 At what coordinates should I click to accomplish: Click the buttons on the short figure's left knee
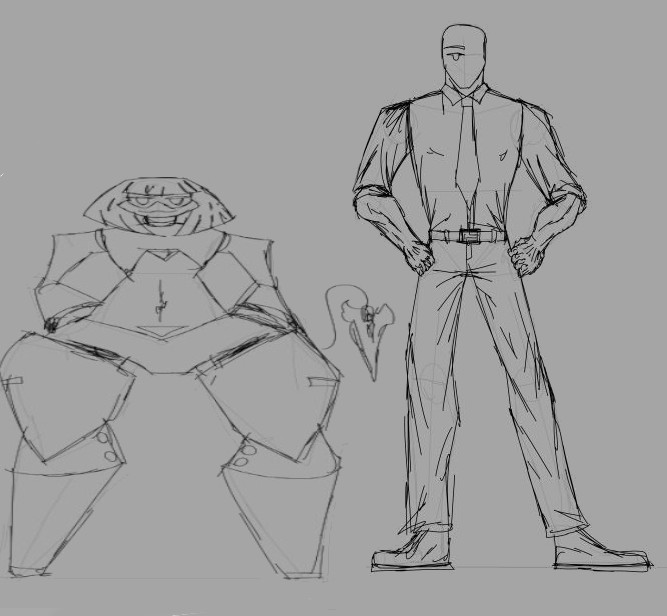click(x=104, y=446)
